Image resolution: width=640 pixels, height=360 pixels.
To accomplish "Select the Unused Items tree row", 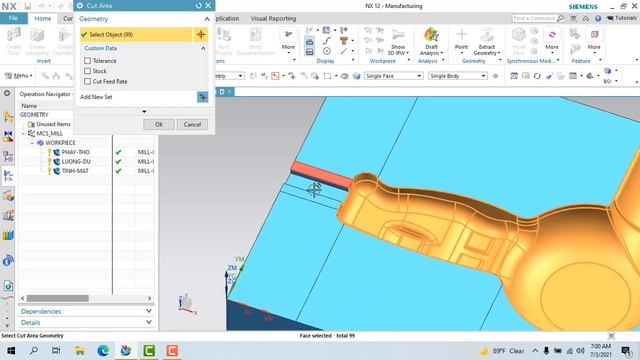I will pyautogui.click(x=53, y=124).
